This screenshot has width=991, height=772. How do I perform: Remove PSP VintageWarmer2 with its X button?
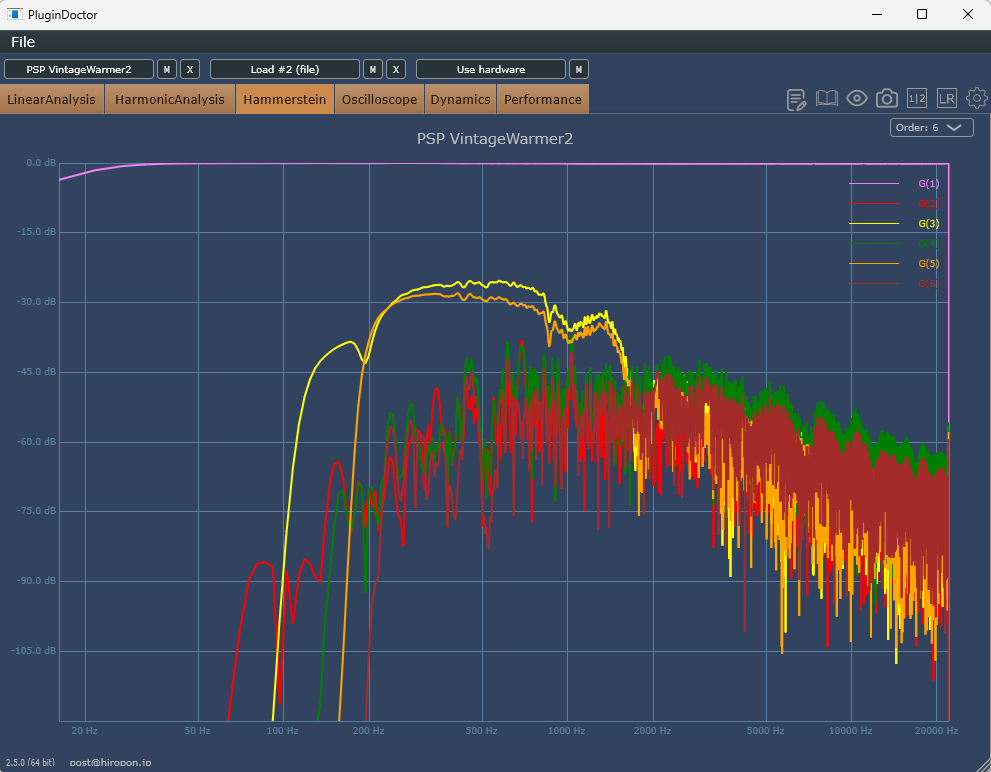[190, 69]
